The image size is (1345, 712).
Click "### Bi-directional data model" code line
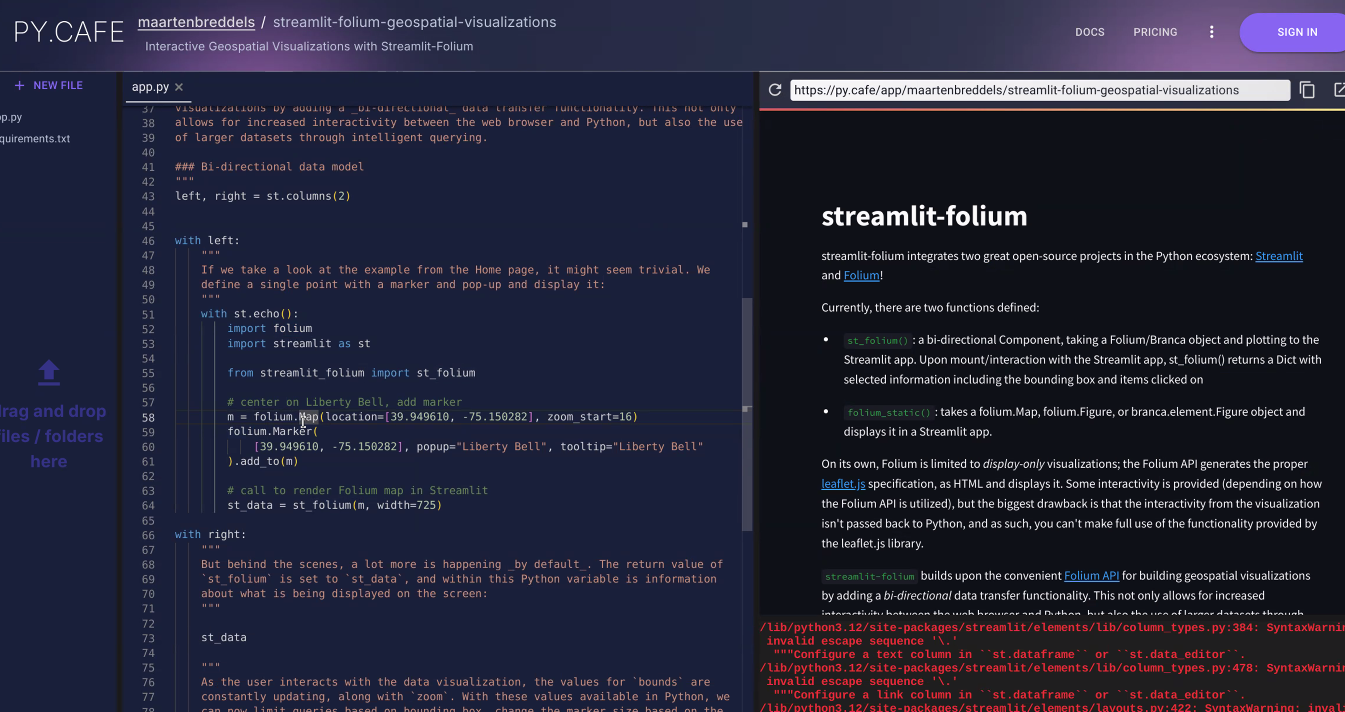(x=269, y=167)
